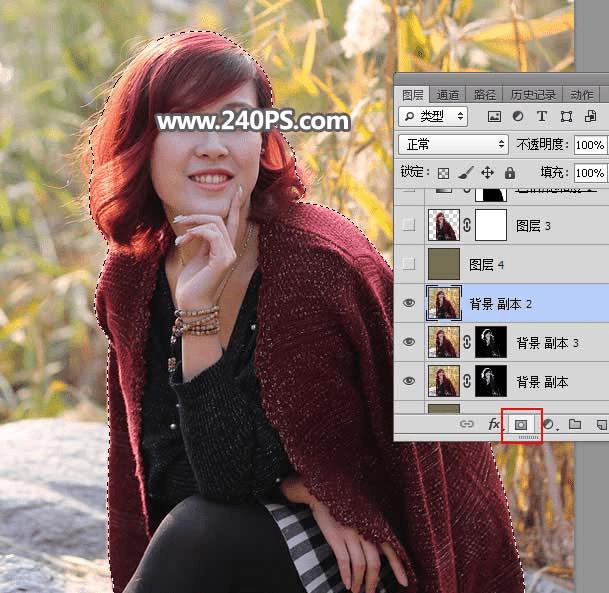Create new fill or adjustment layer
The image size is (609, 593).
(x=550, y=424)
